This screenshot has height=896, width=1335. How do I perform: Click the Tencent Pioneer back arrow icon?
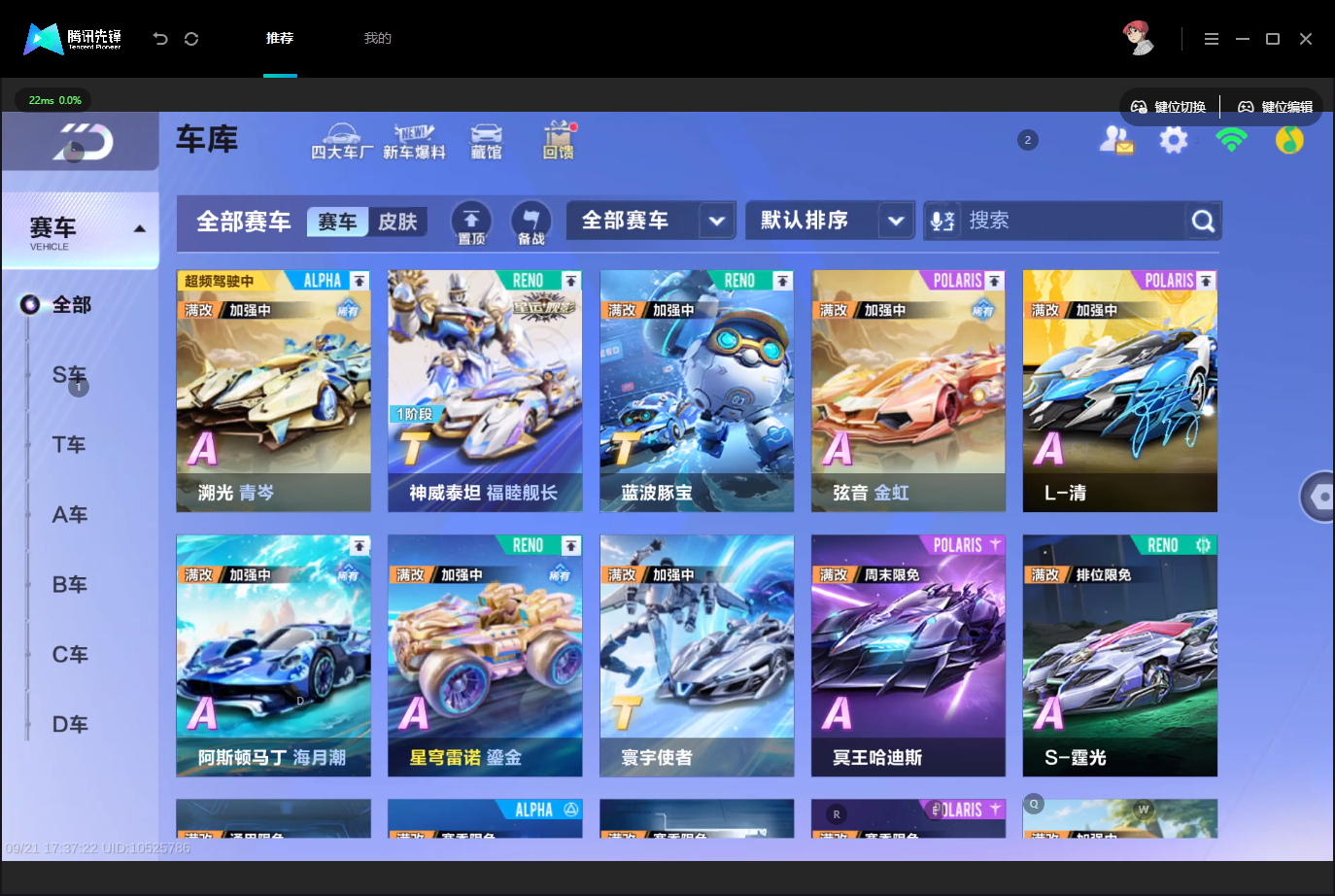click(160, 39)
